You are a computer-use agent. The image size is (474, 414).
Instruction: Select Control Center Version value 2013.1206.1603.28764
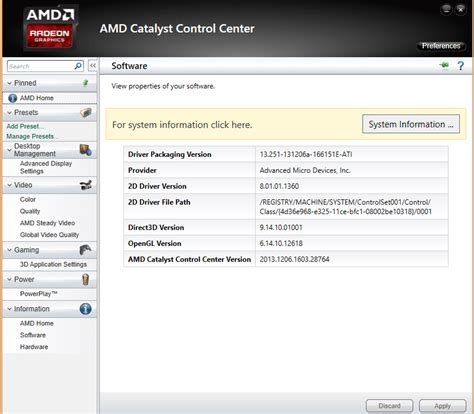[294, 259]
